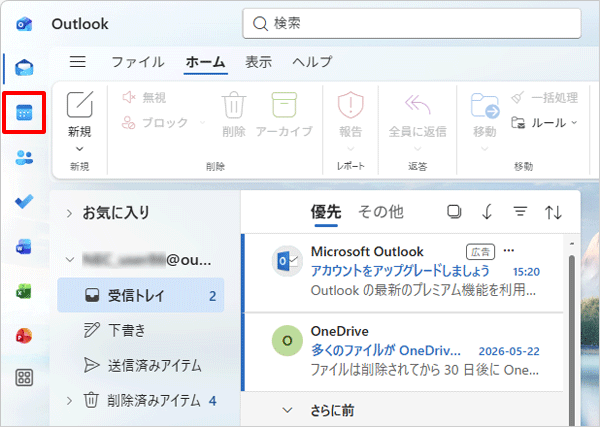Select the ホーム ribbon tab
The height and width of the screenshot is (427, 600).
click(205, 62)
